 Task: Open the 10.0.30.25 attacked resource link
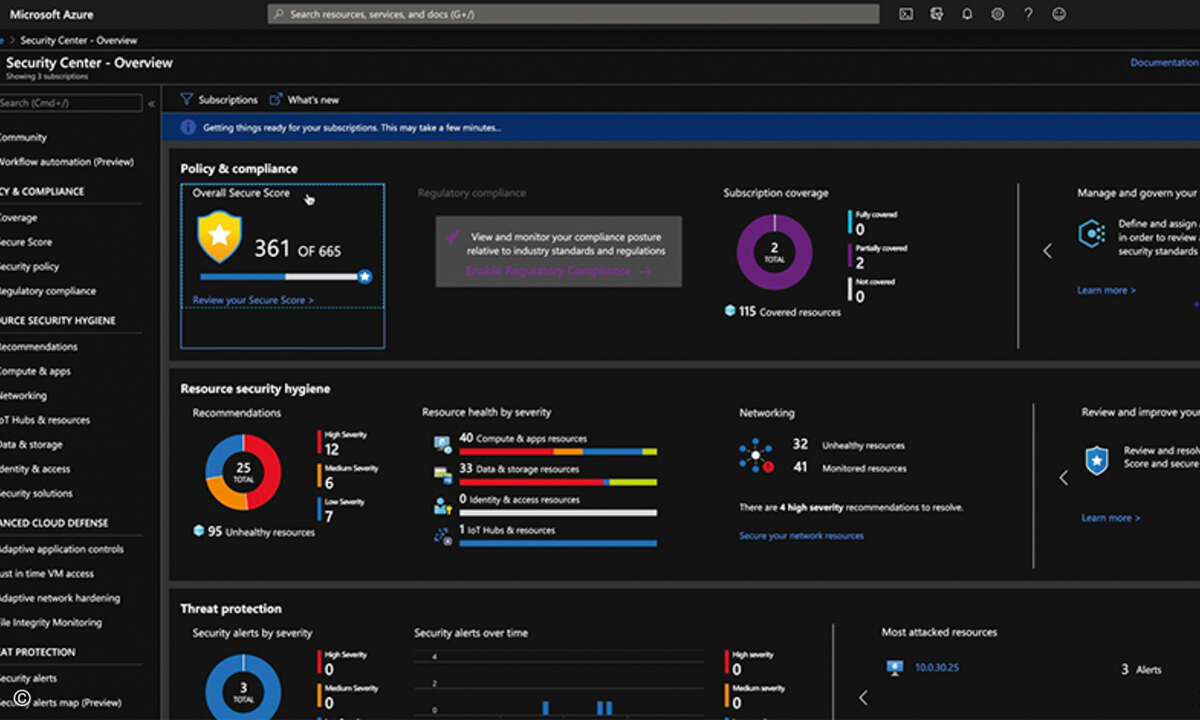point(937,667)
